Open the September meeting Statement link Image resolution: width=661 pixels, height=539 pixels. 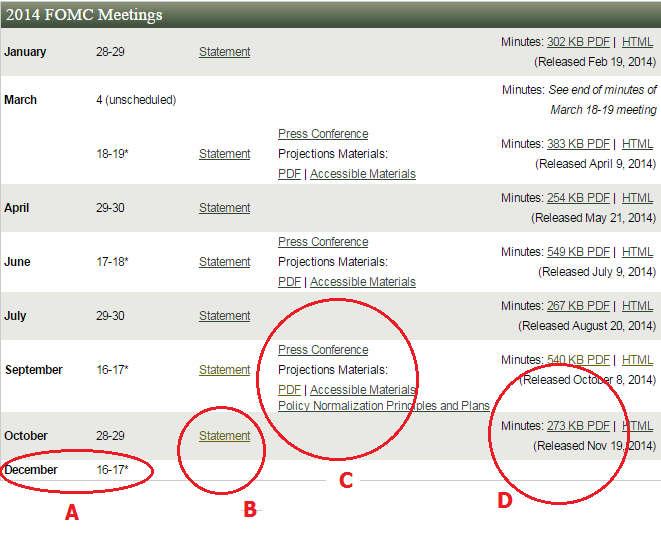click(225, 370)
